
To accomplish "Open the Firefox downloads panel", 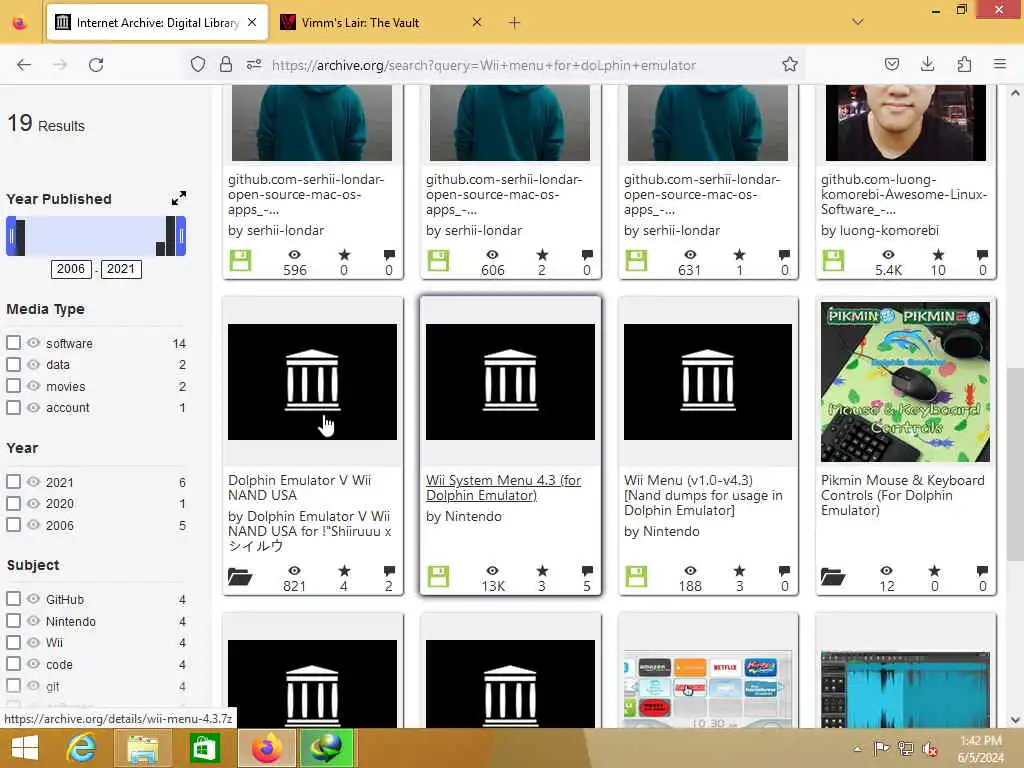I will click(x=928, y=64).
